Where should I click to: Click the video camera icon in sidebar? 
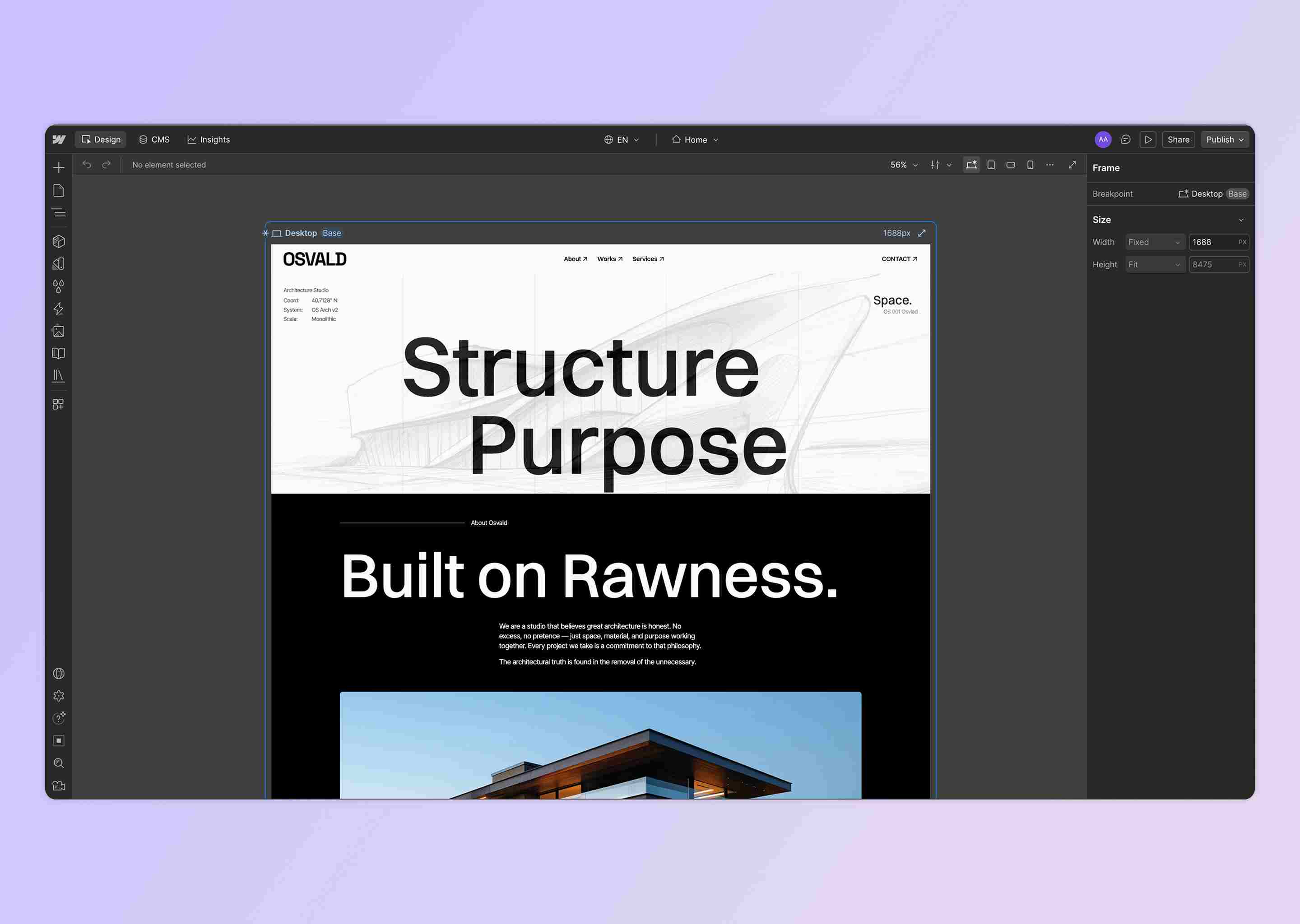59,786
